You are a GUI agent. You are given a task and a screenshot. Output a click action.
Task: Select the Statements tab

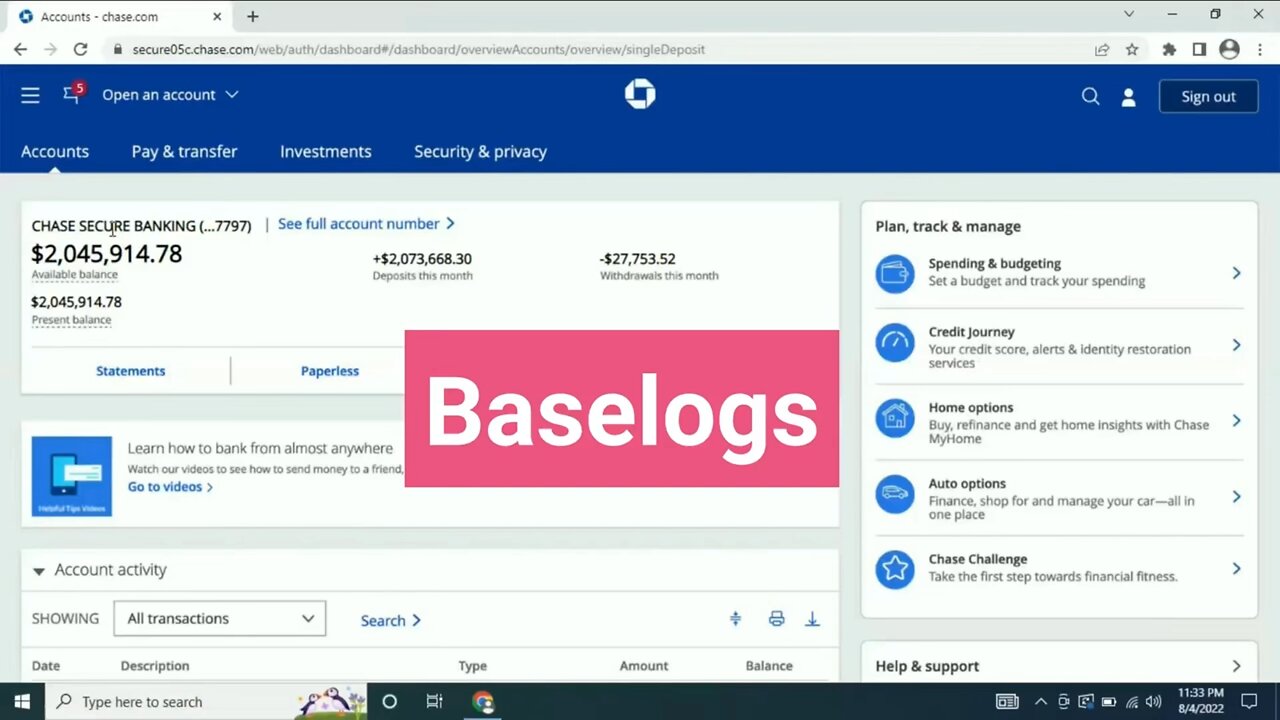(x=130, y=371)
